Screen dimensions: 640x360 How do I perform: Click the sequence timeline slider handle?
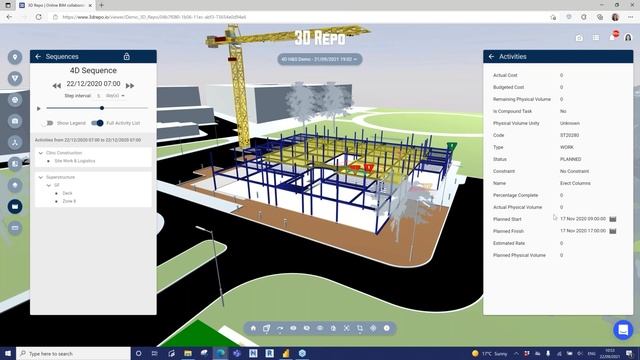pyautogui.click(x=102, y=108)
